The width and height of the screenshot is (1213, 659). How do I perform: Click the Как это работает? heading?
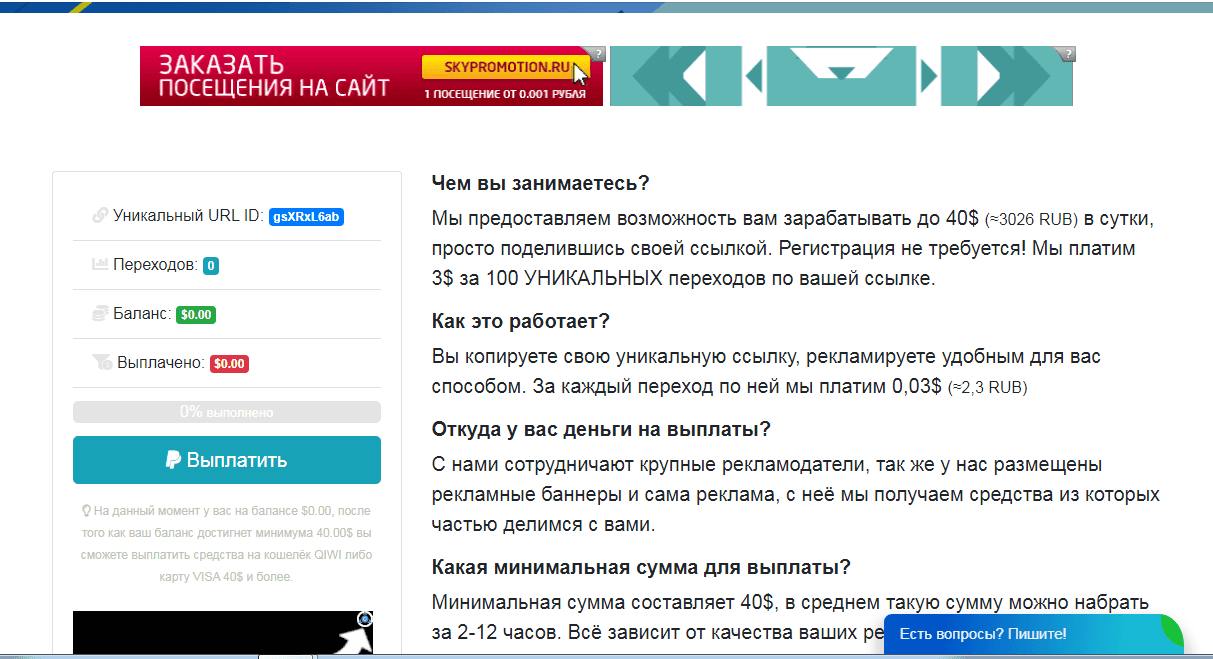(520, 321)
